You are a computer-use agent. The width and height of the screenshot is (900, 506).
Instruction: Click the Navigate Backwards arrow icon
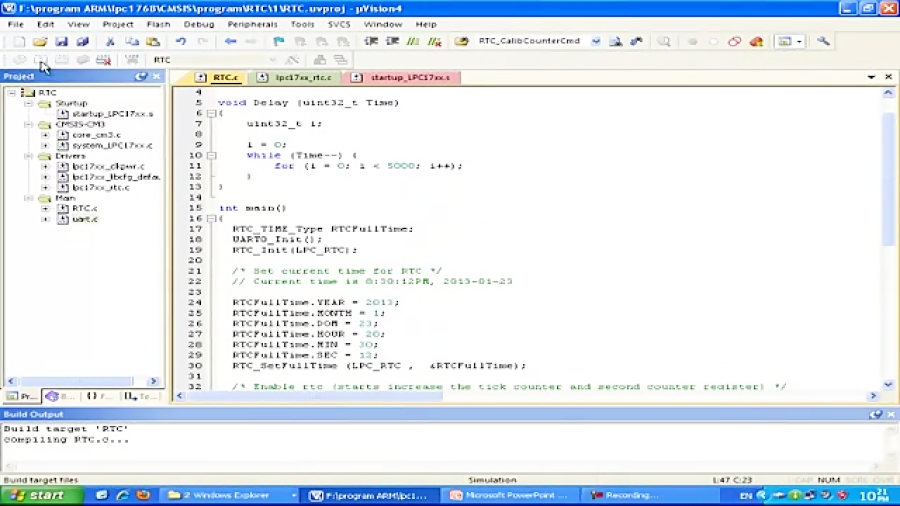tap(230, 42)
